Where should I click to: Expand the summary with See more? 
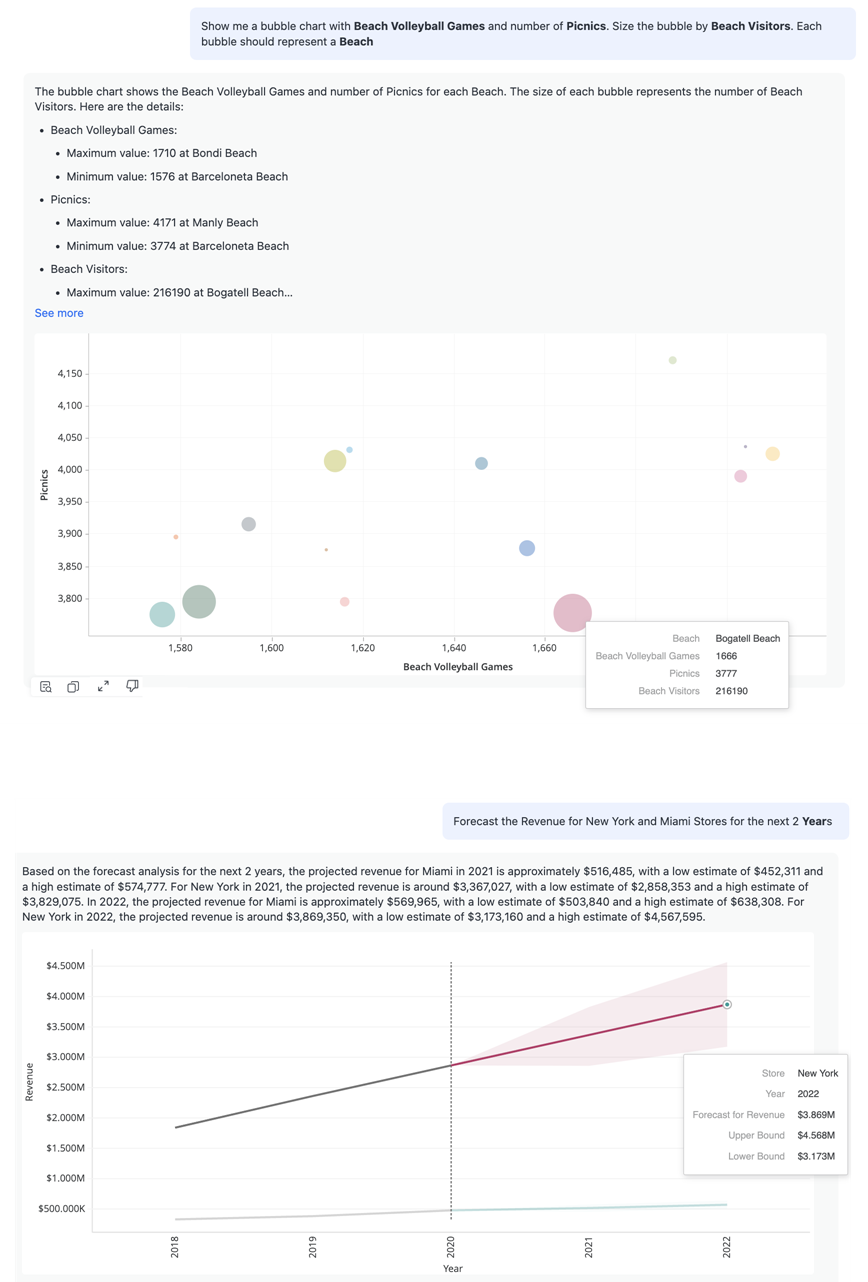pyautogui.click(x=59, y=313)
